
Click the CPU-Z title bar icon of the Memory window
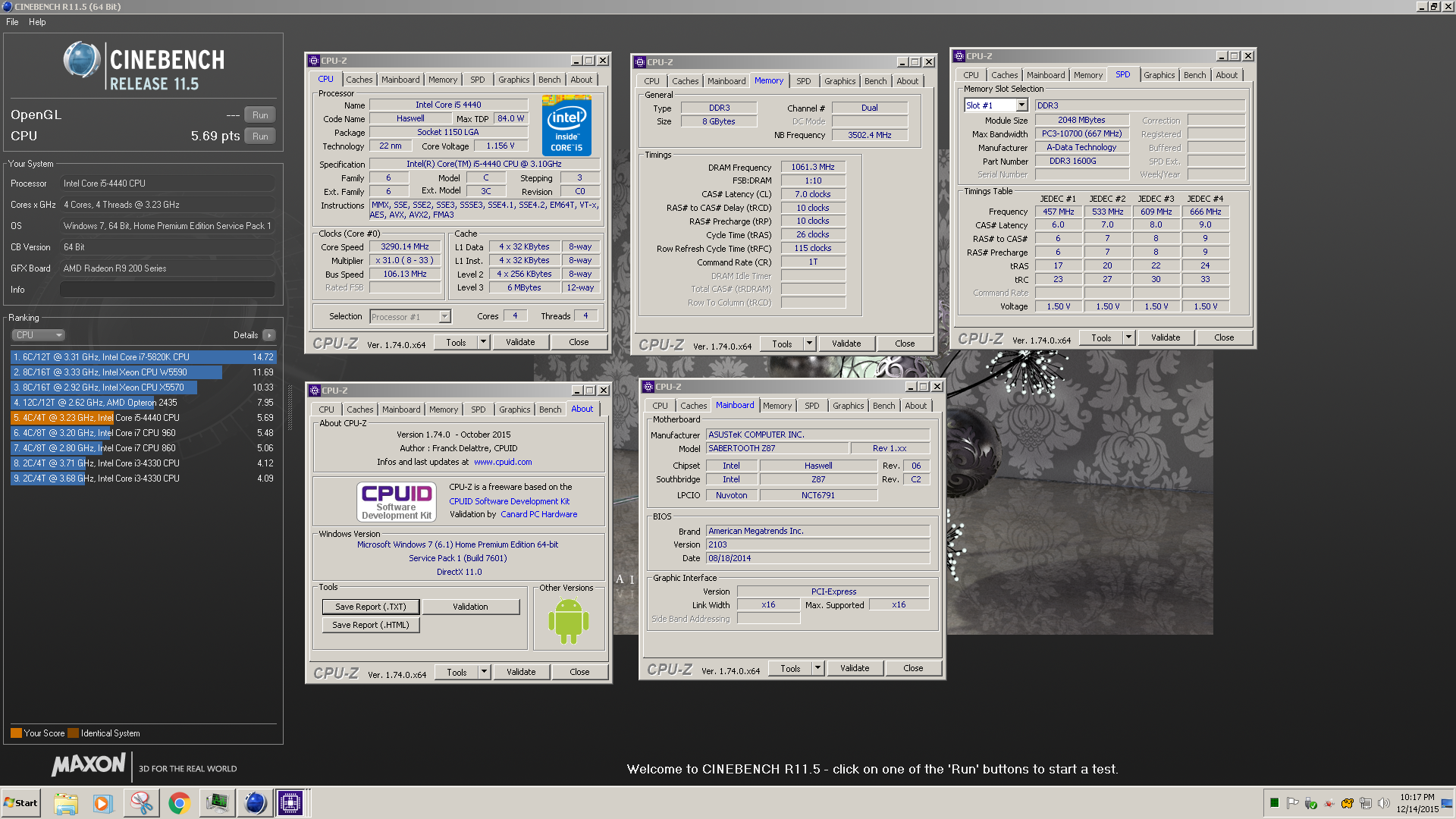click(639, 62)
